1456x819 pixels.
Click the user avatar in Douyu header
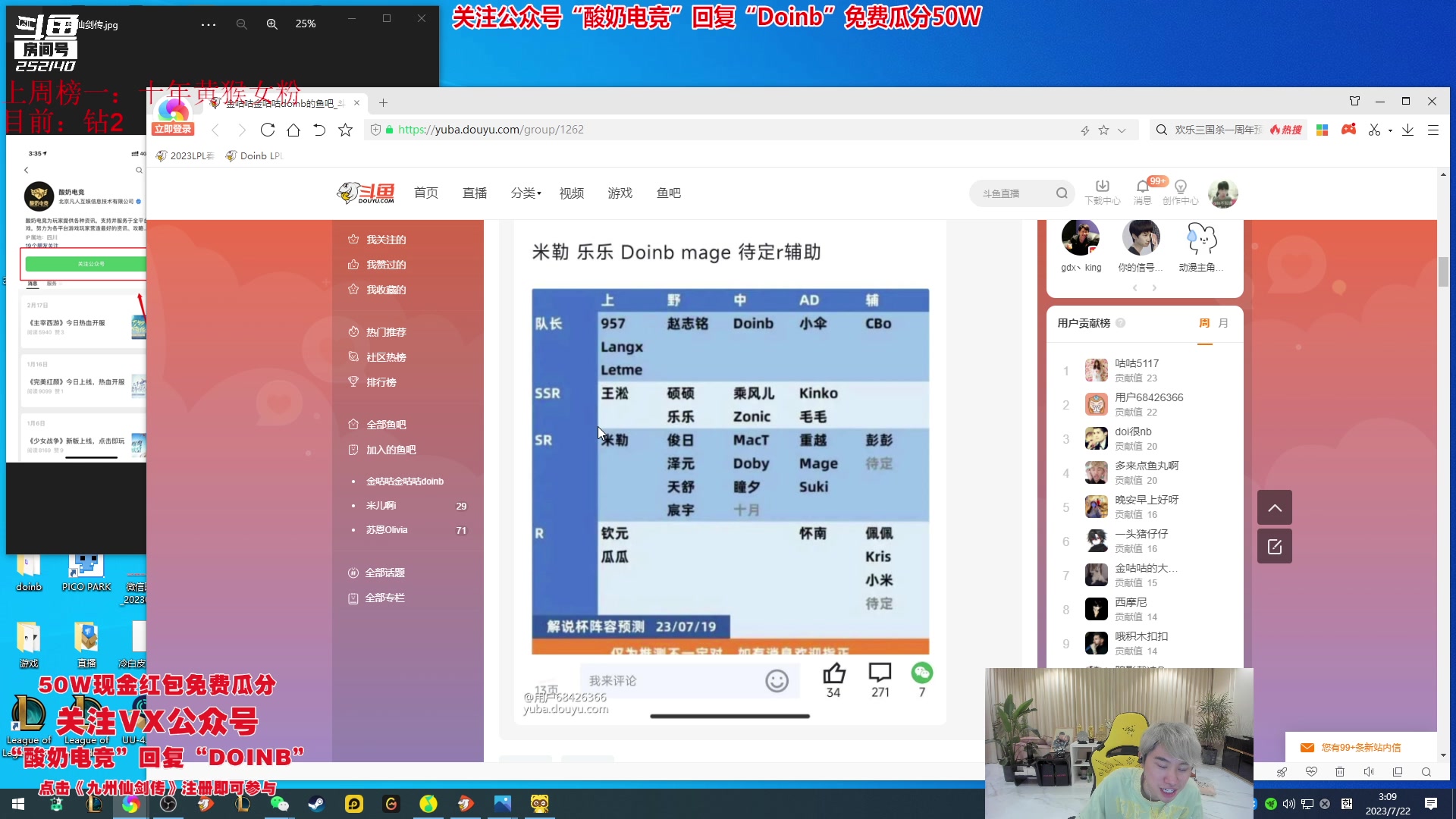1223,193
